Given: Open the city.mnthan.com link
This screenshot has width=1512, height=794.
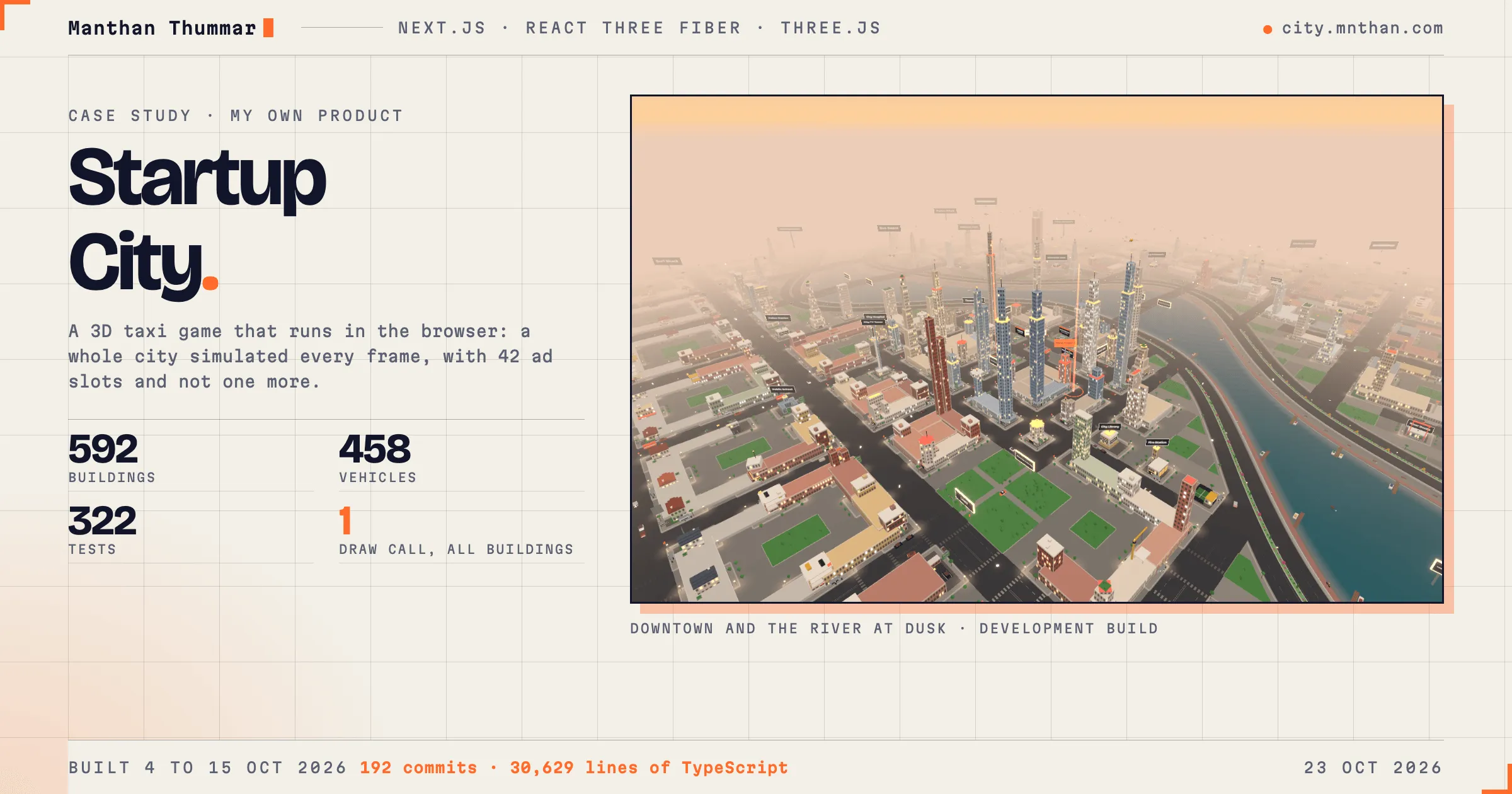Looking at the screenshot, I should point(1362,28).
